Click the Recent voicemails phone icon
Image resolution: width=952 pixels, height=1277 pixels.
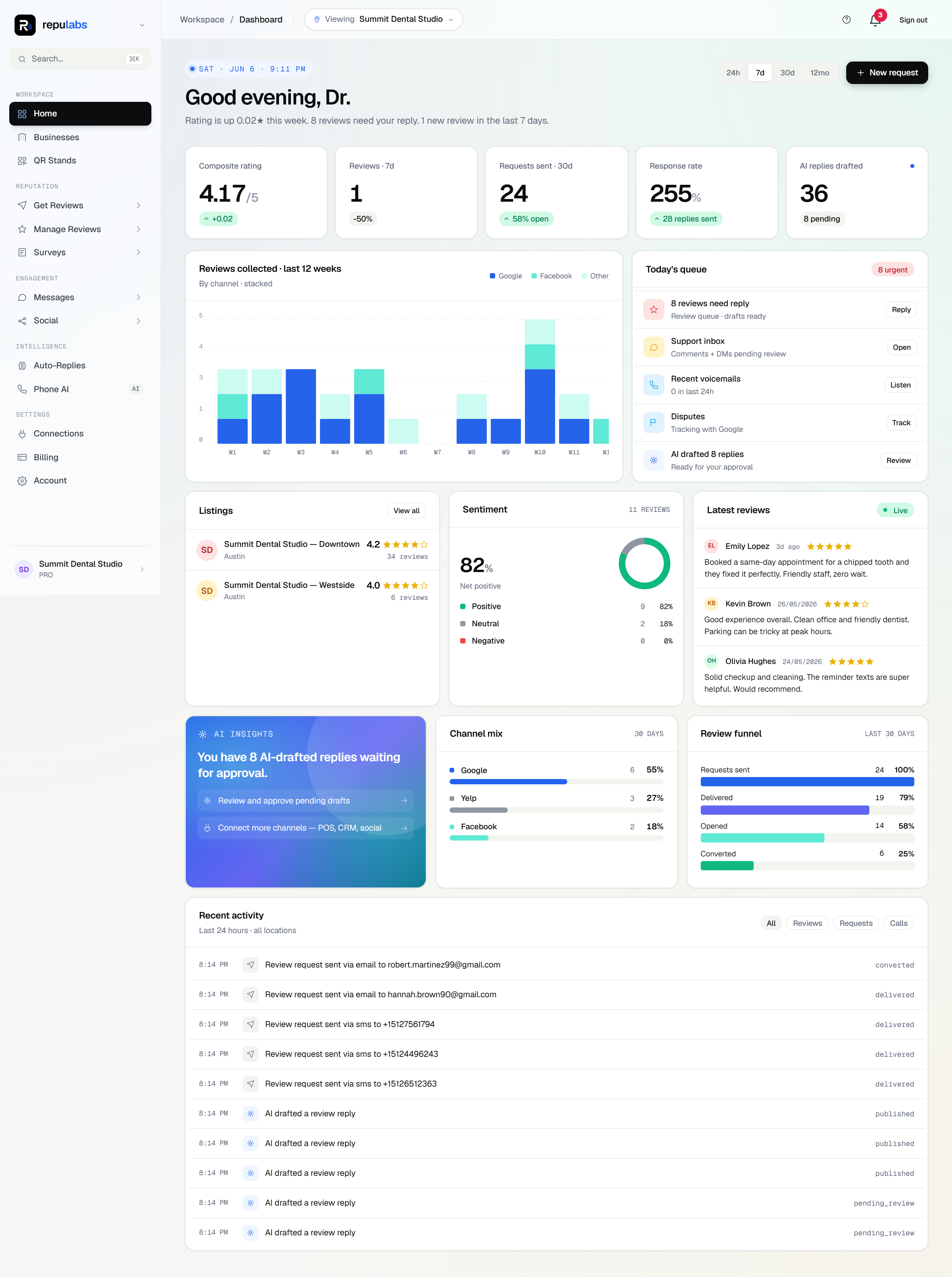[654, 385]
